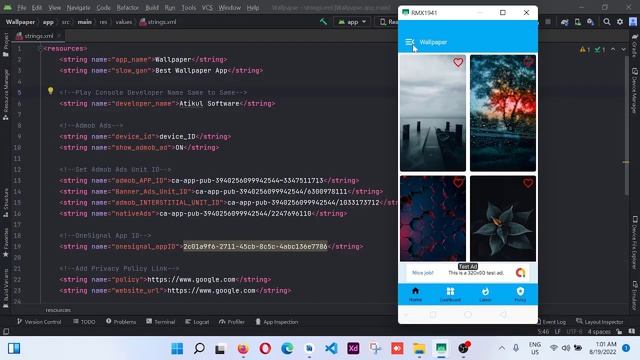Screen dimensions: 640x360
Task: Open Visual Studio Code from the taskbar
Action: click(331, 348)
